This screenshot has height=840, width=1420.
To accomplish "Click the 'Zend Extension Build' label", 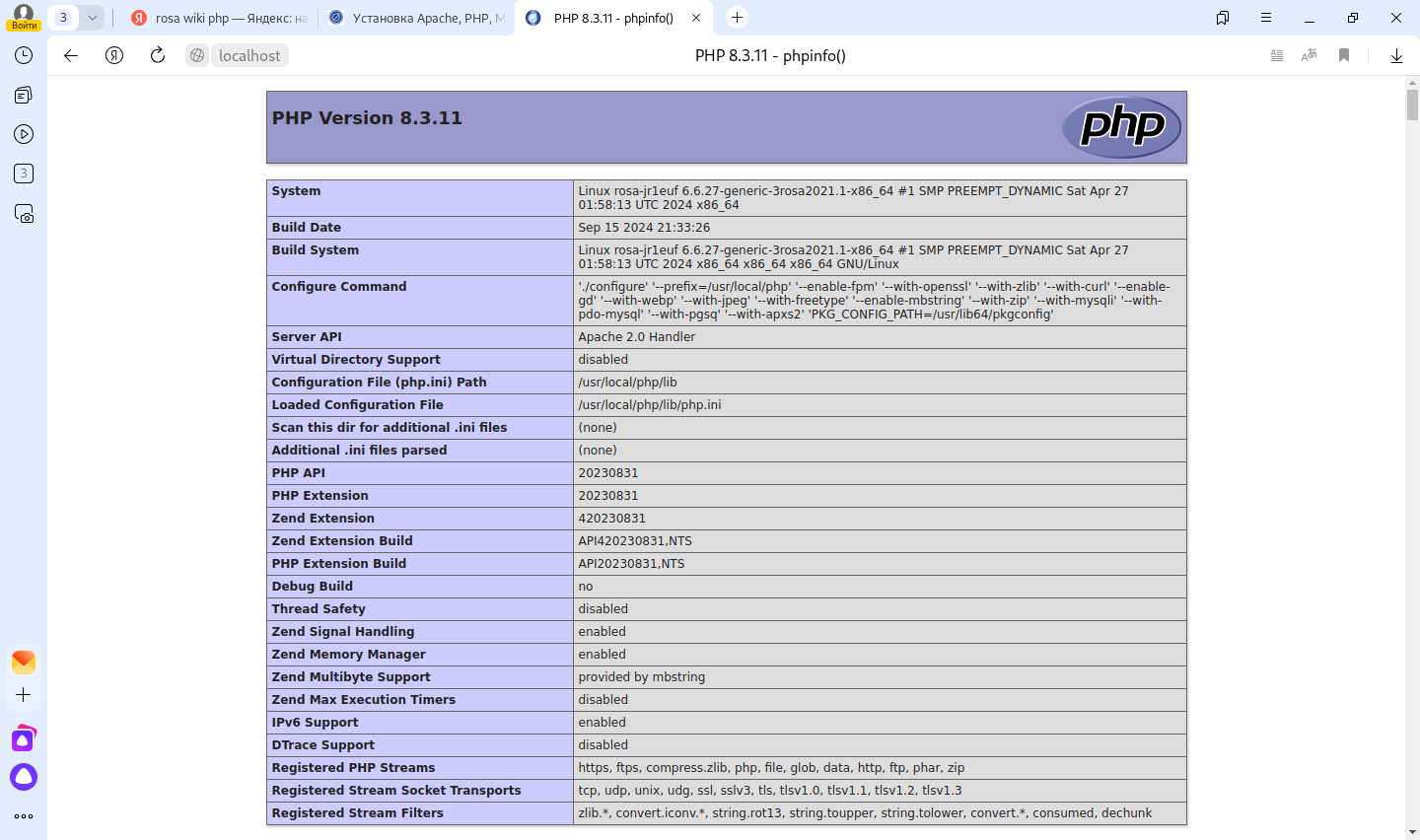I will point(342,541).
